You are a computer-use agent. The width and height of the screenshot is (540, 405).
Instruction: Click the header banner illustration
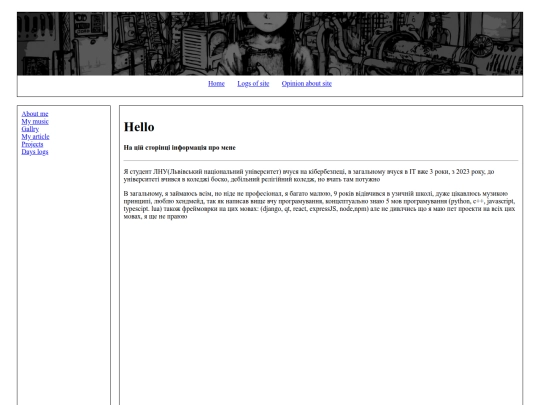270,44
